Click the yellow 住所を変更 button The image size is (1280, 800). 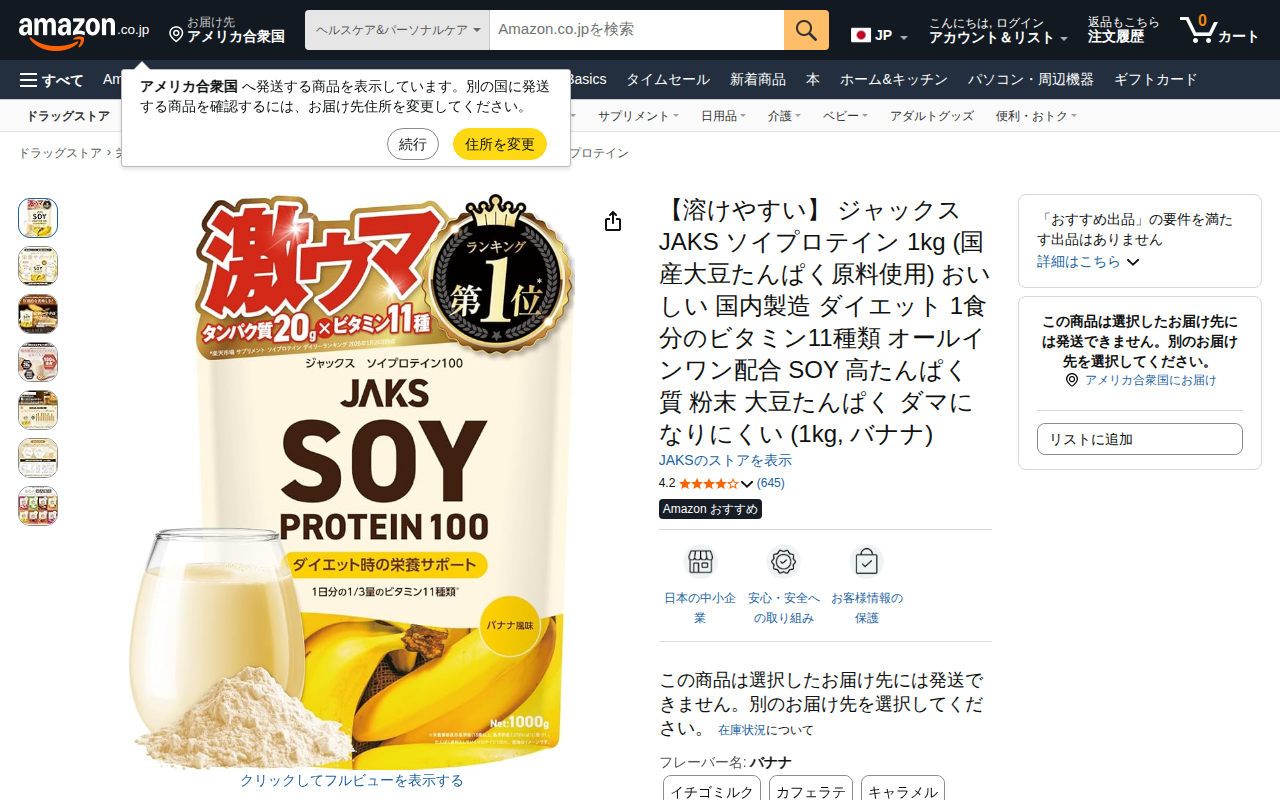click(500, 144)
